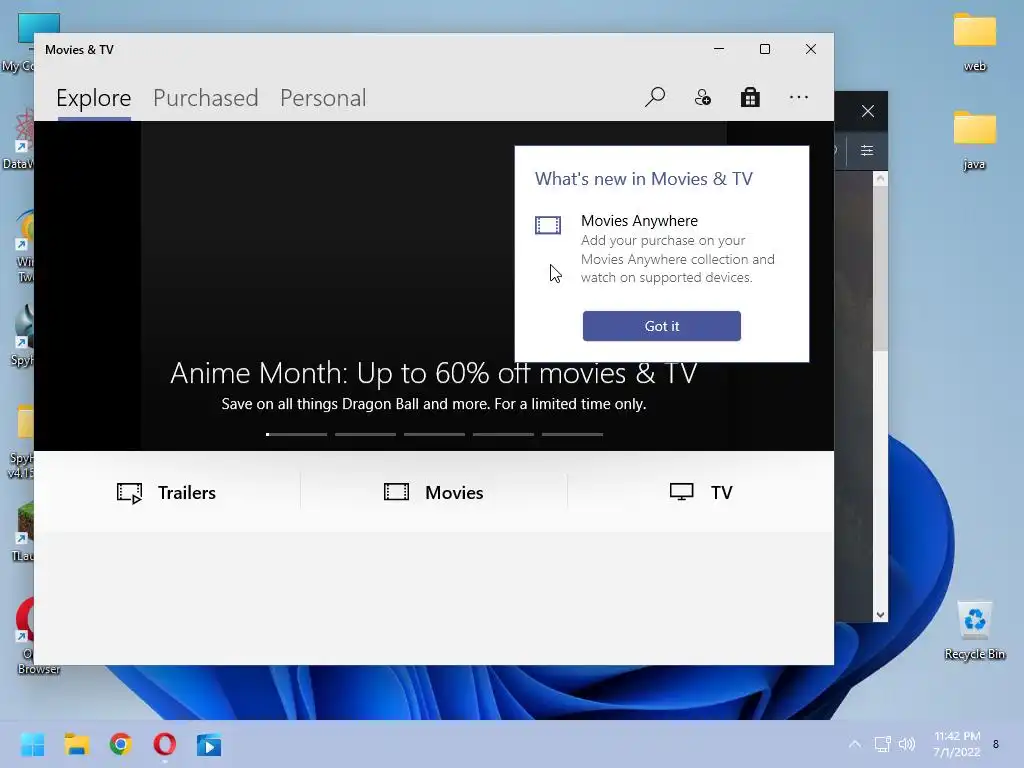Open File Explorer from the taskbar
This screenshot has height=768, width=1024.
[76, 744]
